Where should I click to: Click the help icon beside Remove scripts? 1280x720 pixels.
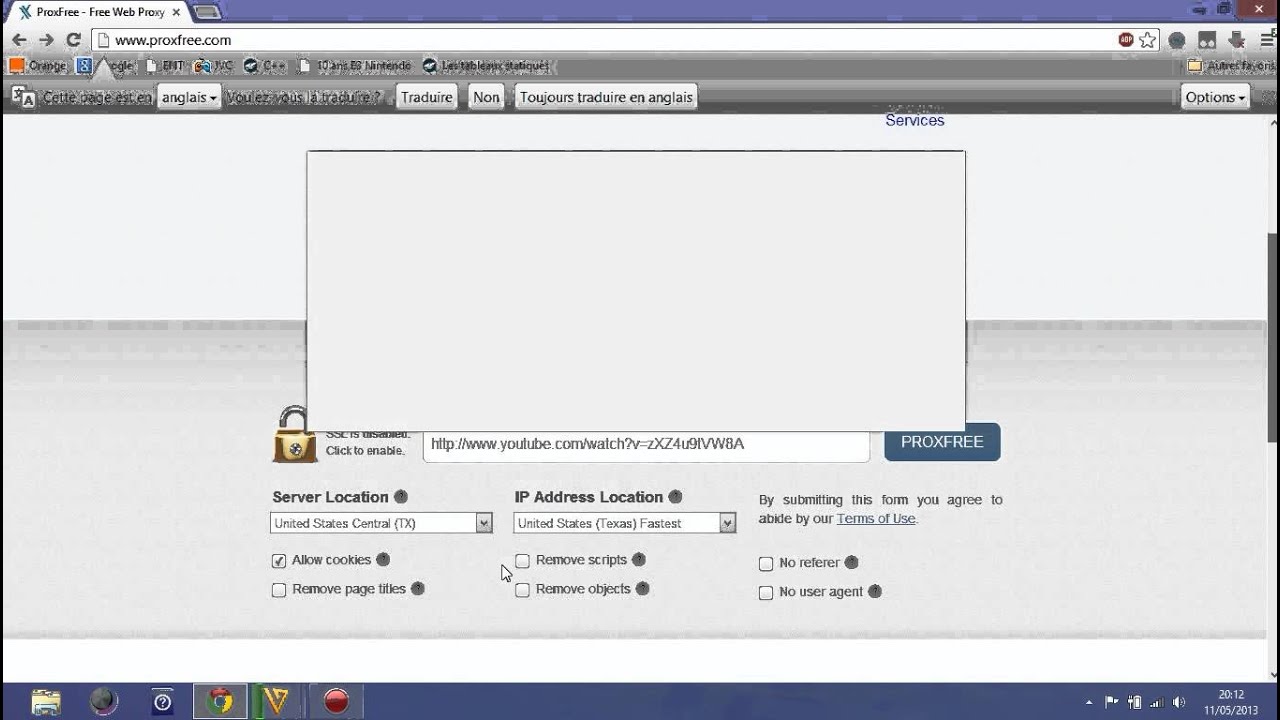639,560
